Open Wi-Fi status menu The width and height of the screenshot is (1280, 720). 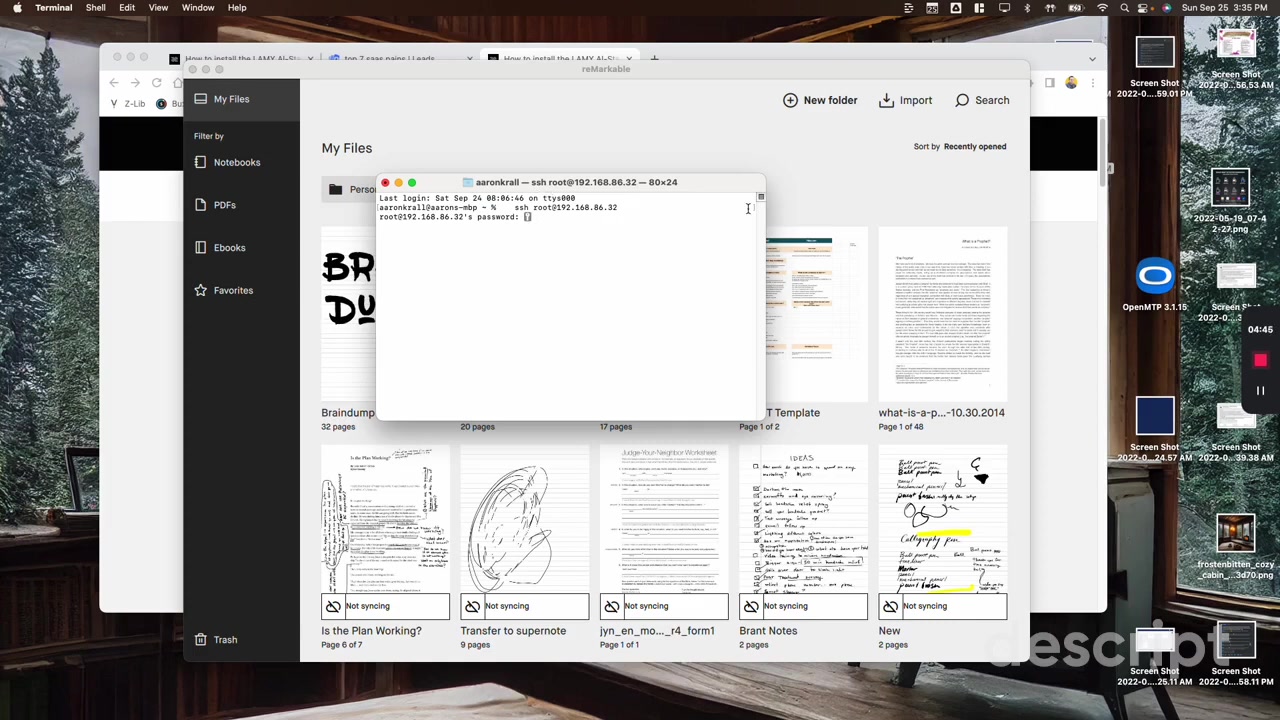[x=1103, y=8]
